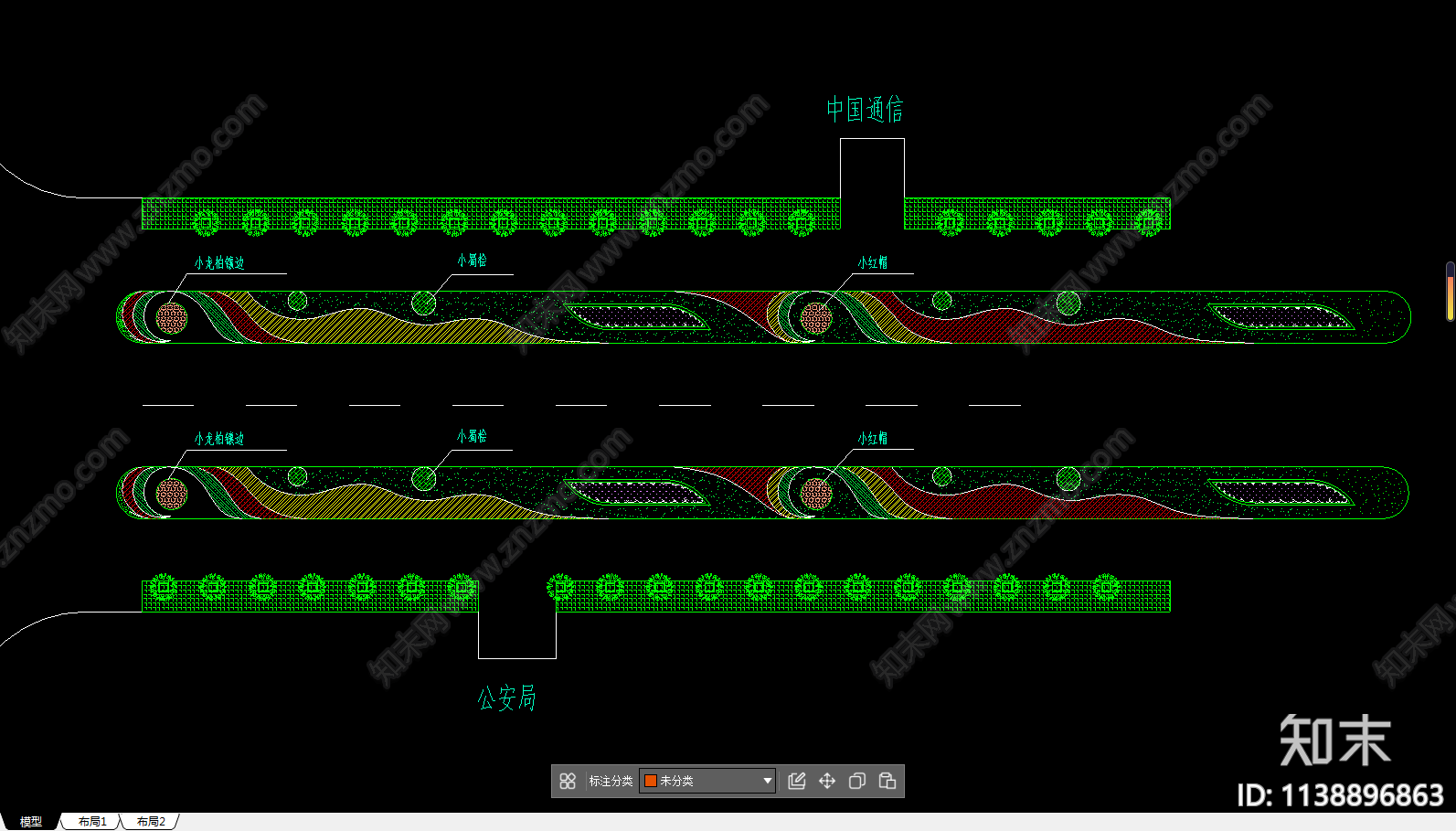Click the upper 小龙柏镶边 annotation label
The image size is (1456, 831).
tap(219, 263)
